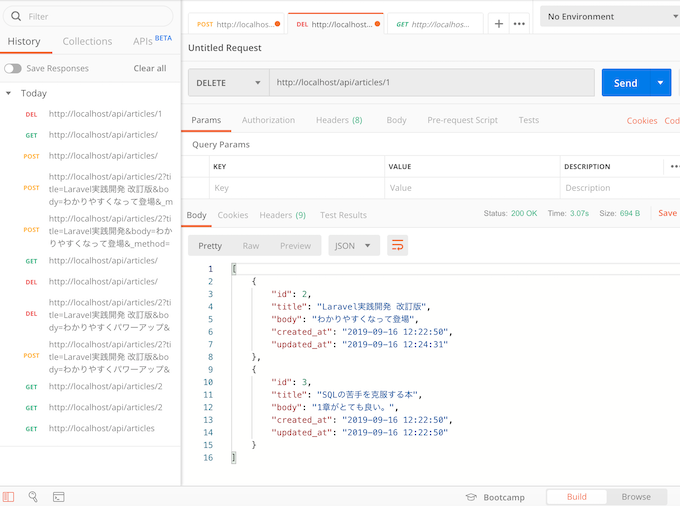This screenshot has height=506, width=680.
Task: Open the No Environment dropdown
Action: (x=610, y=16)
